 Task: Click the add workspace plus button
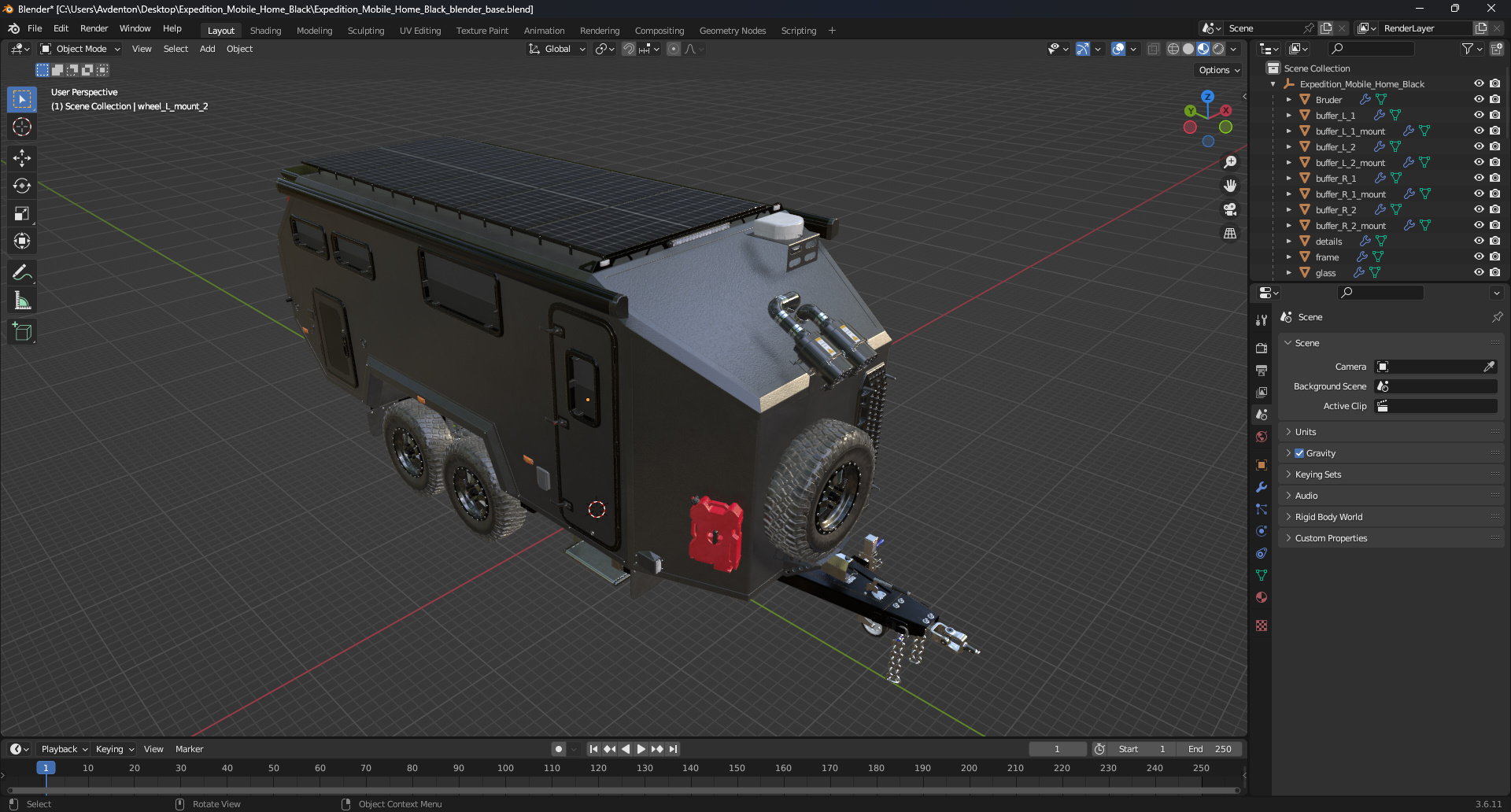[x=832, y=31]
